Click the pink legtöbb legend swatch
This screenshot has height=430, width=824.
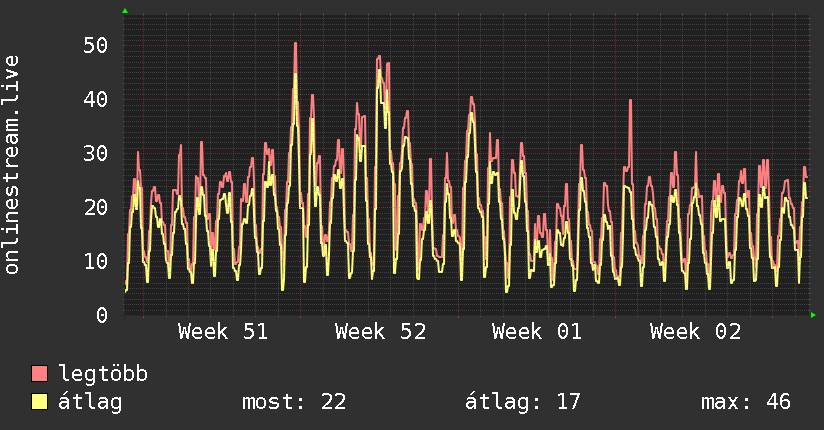pyautogui.click(x=39, y=374)
